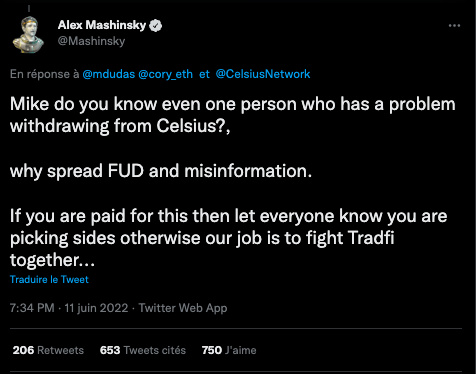
Task: Go to the @CelsiusNetwork mention
Action: coord(263,74)
